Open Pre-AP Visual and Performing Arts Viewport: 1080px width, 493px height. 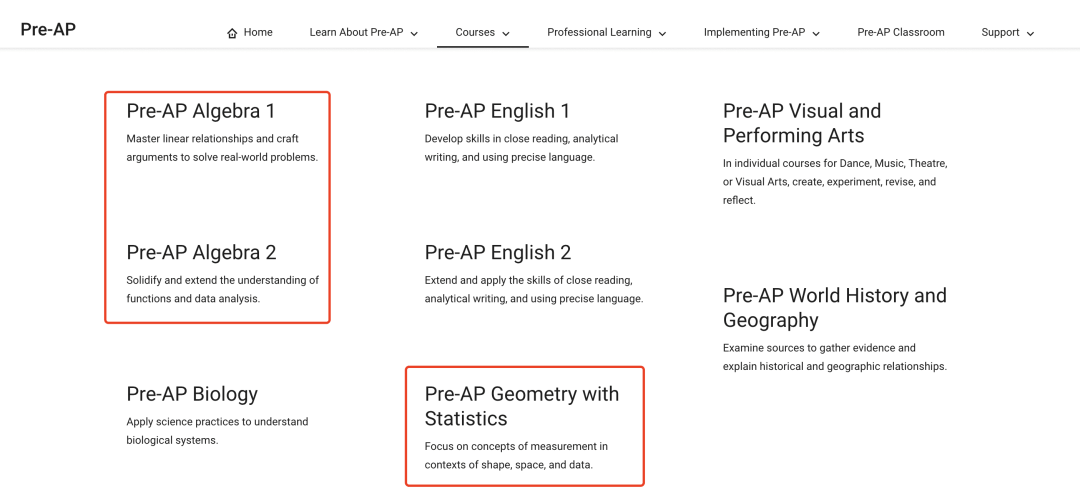click(802, 123)
